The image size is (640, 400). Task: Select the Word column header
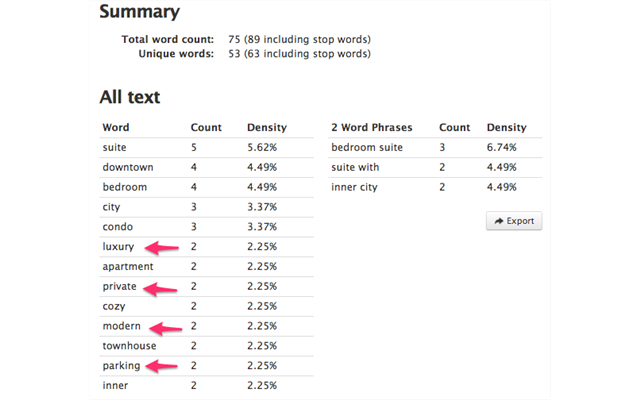click(116, 128)
